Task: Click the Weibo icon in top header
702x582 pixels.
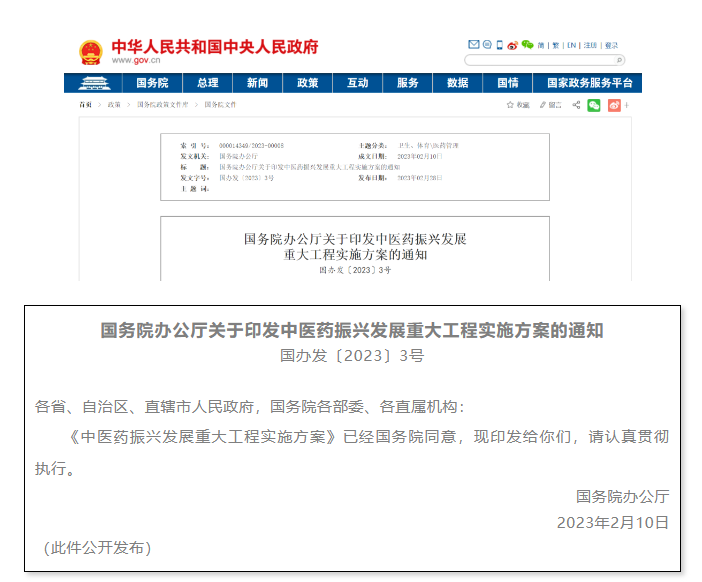Action: pyautogui.click(x=513, y=45)
